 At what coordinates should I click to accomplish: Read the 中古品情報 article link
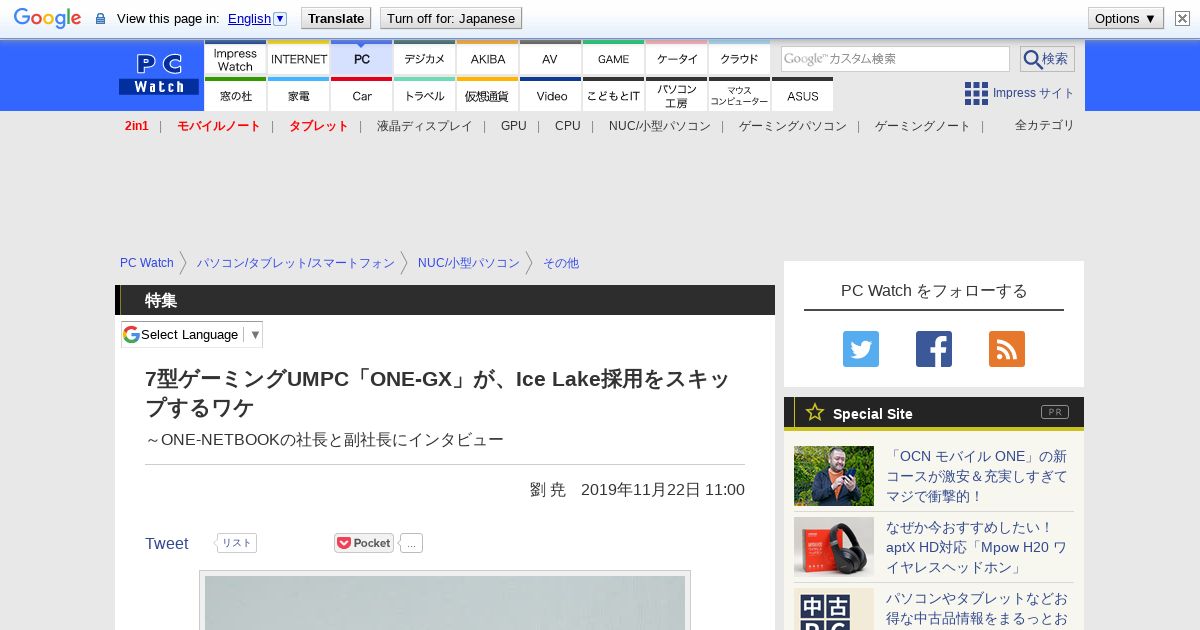(x=977, y=609)
